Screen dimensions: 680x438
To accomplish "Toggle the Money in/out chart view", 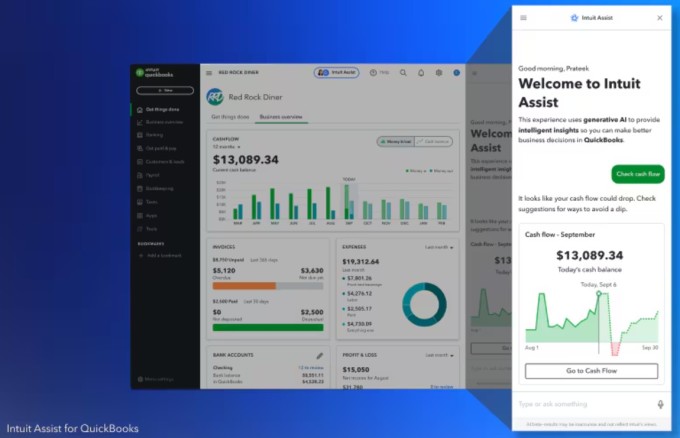I will coord(395,142).
